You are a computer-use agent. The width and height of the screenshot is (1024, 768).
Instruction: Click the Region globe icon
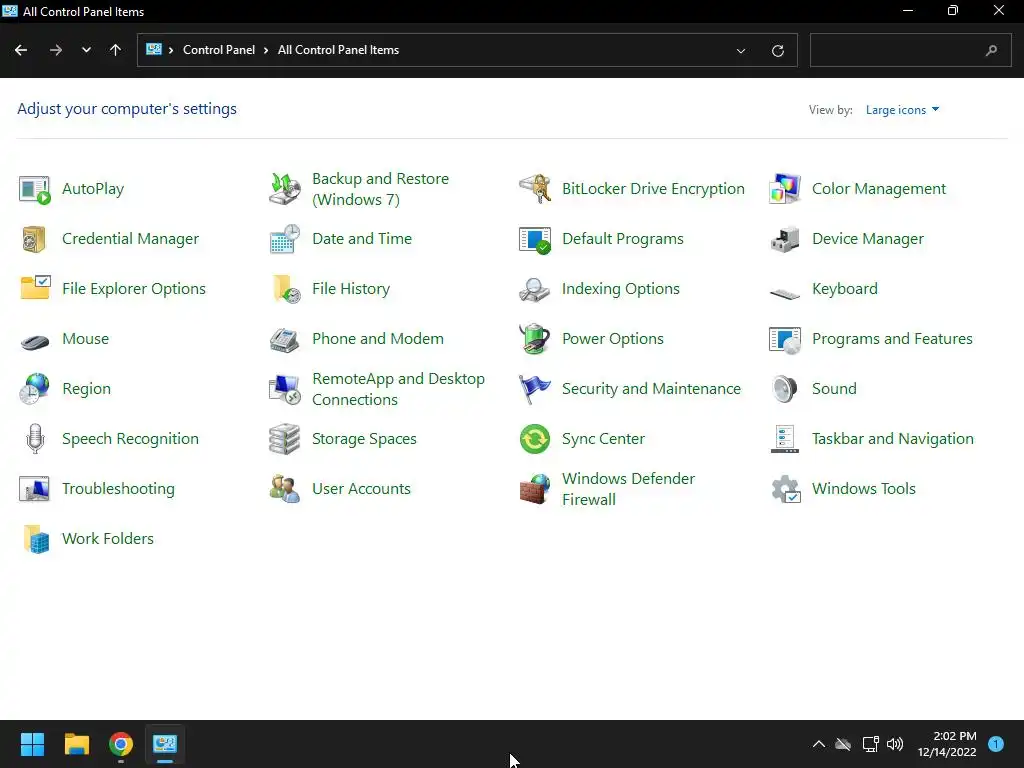[x=35, y=389]
